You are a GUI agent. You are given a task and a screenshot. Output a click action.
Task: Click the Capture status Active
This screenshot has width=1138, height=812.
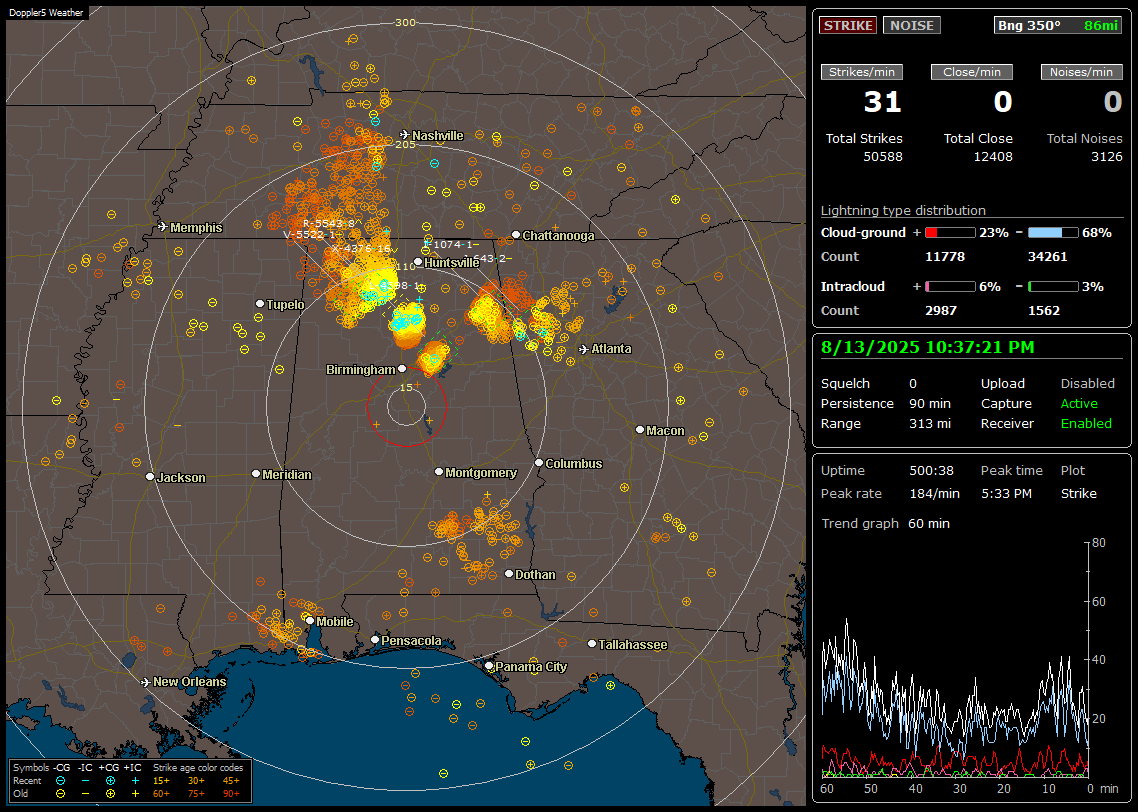(1079, 403)
